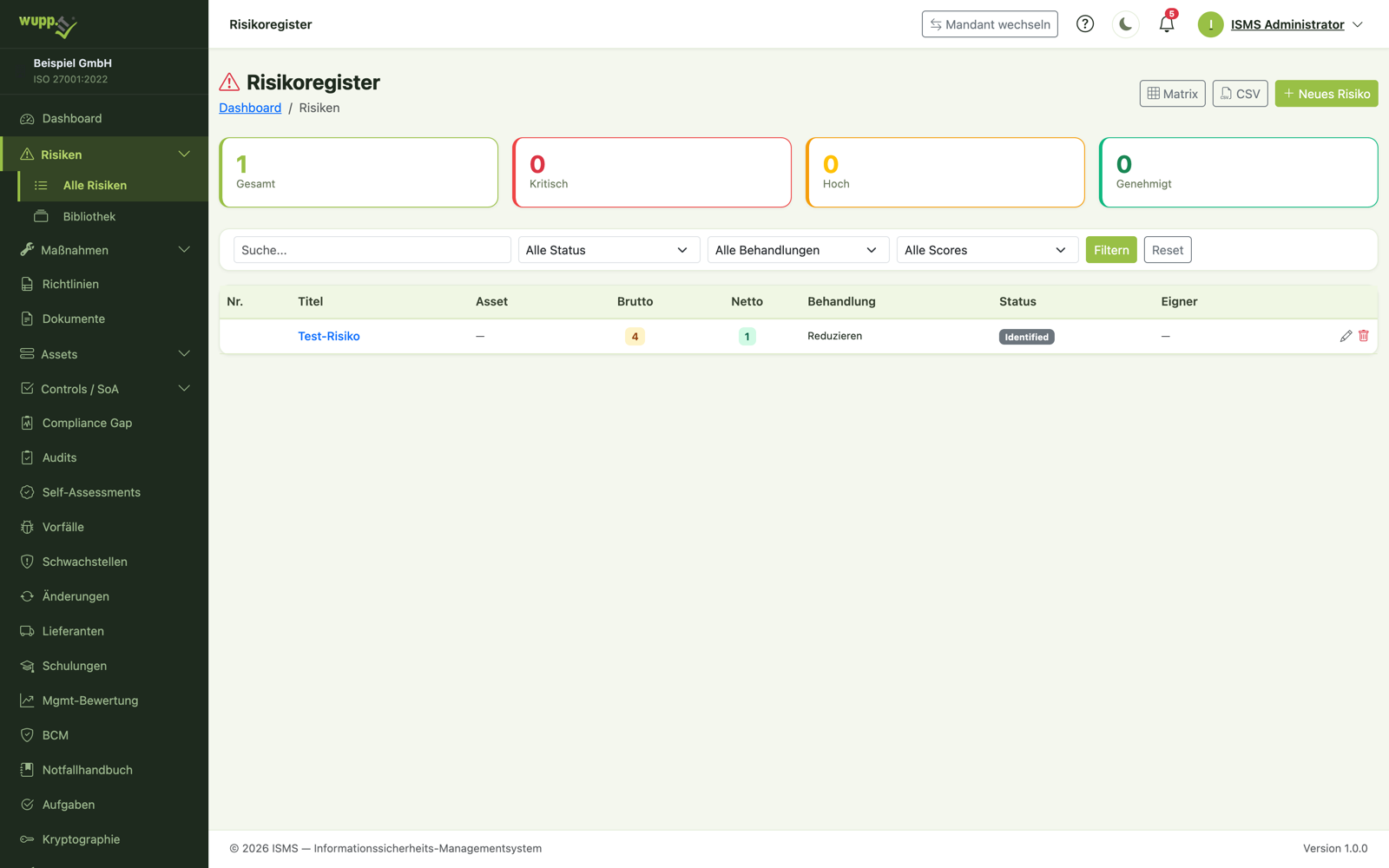Click the Identified status badge
This screenshot has height=868, width=1389.
pyautogui.click(x=1026, y=337)
